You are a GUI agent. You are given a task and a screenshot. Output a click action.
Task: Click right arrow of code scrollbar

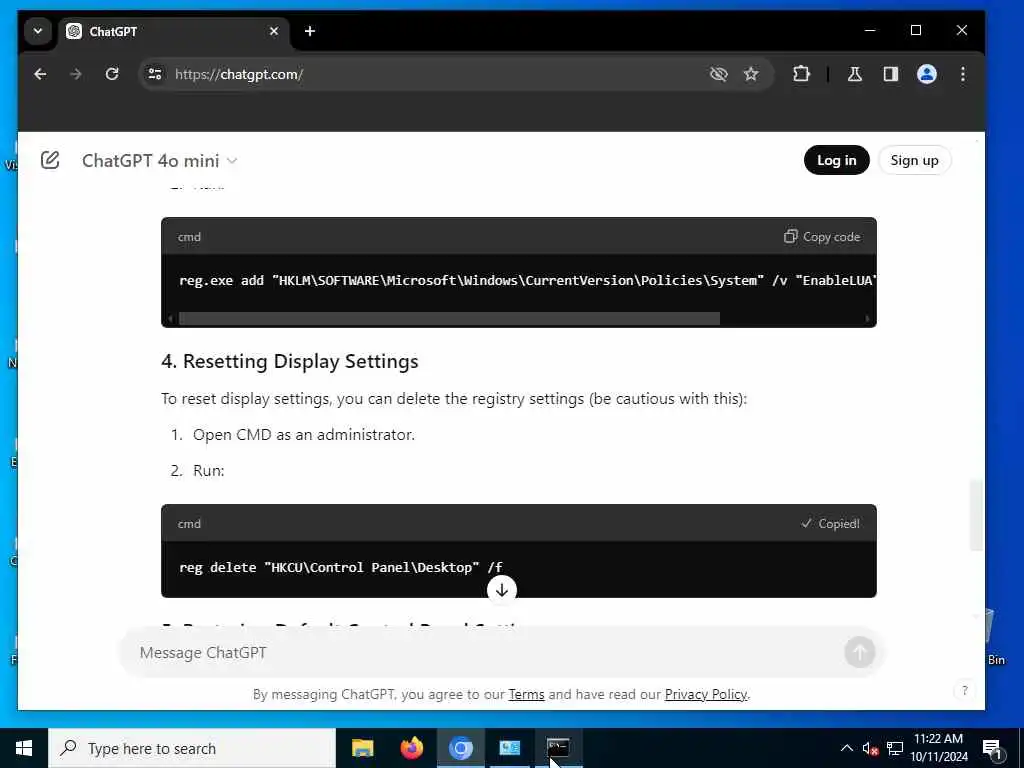coord(867,319)
